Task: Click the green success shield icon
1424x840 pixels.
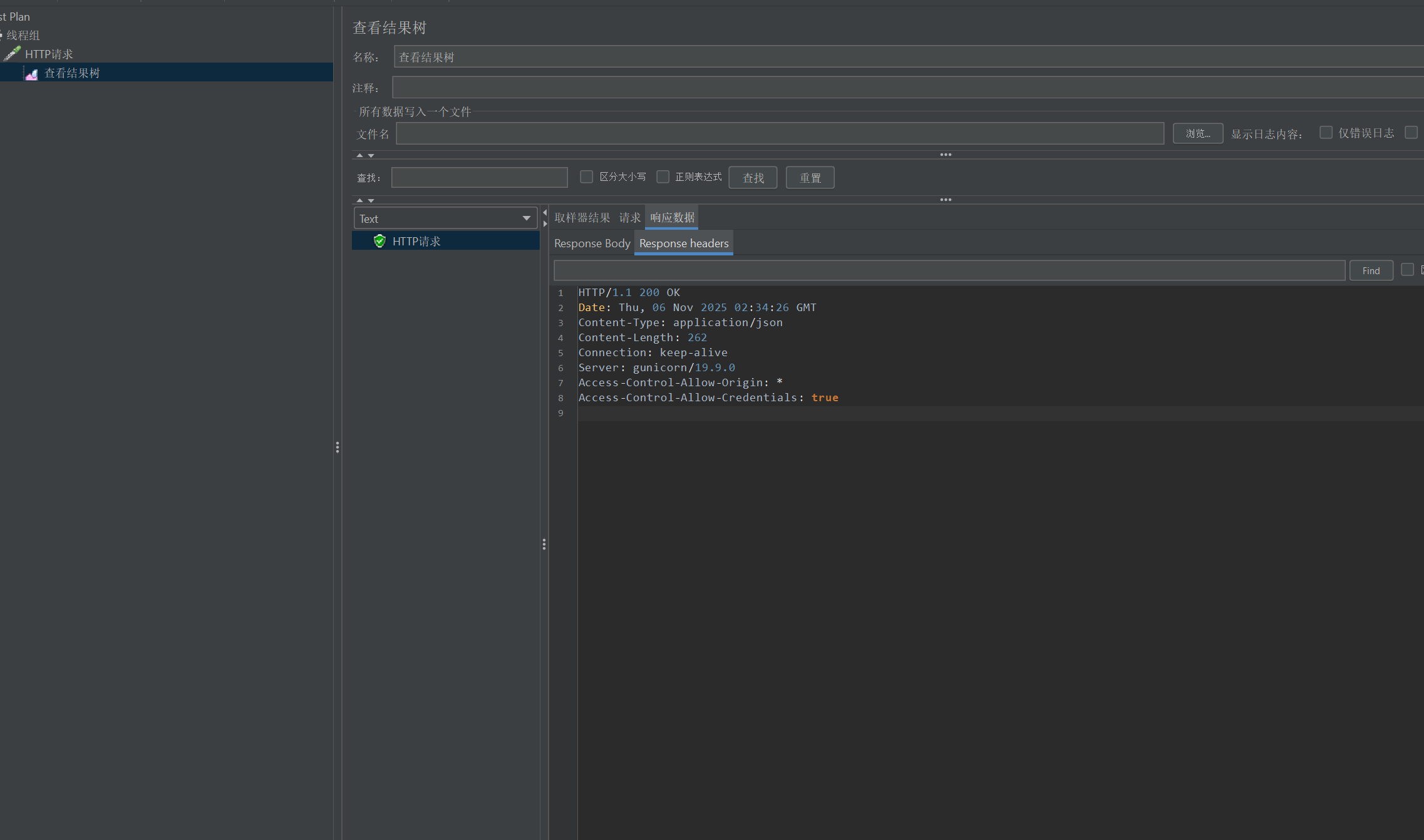Action: [x=379, y=241]
